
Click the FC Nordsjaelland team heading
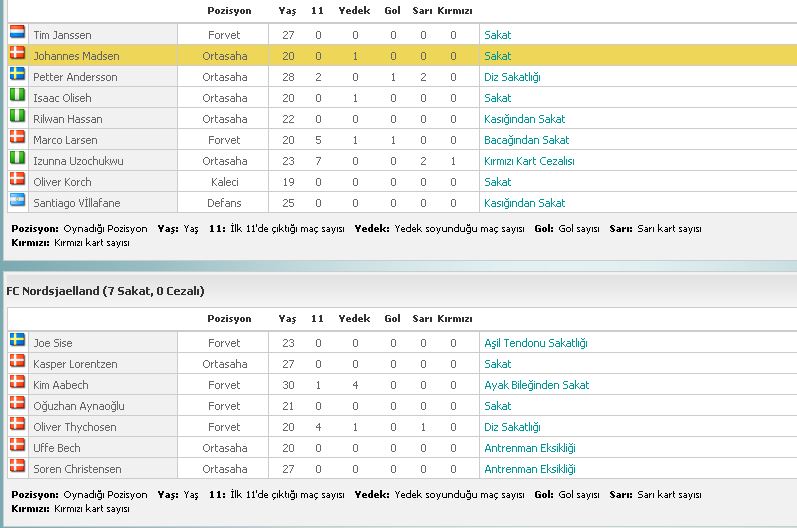(105, 291)
